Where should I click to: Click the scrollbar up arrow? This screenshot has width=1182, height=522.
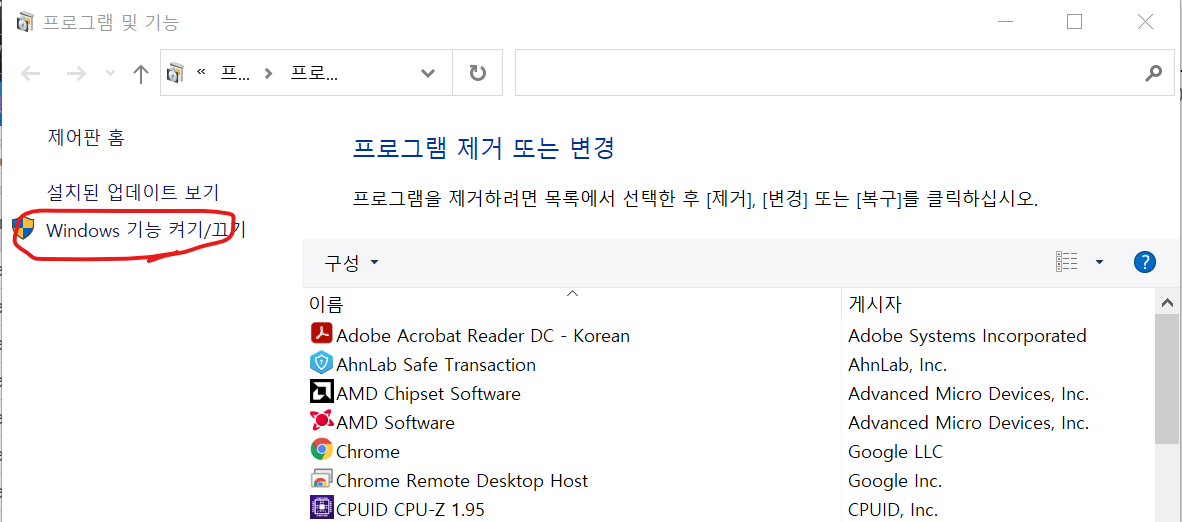coord(1168,303)
